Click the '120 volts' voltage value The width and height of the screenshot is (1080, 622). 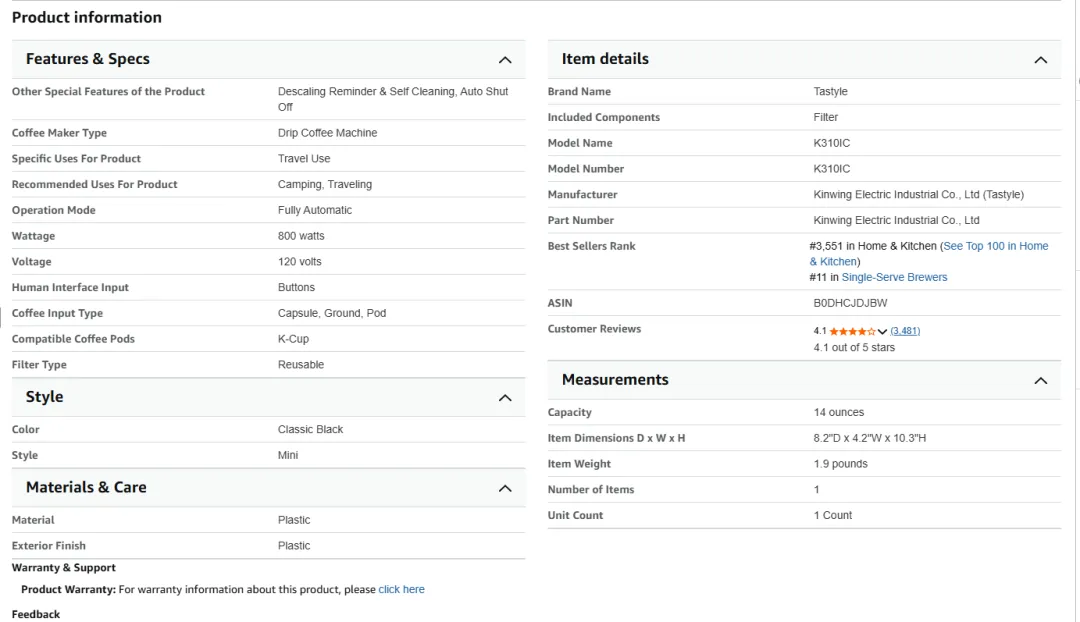300,262
